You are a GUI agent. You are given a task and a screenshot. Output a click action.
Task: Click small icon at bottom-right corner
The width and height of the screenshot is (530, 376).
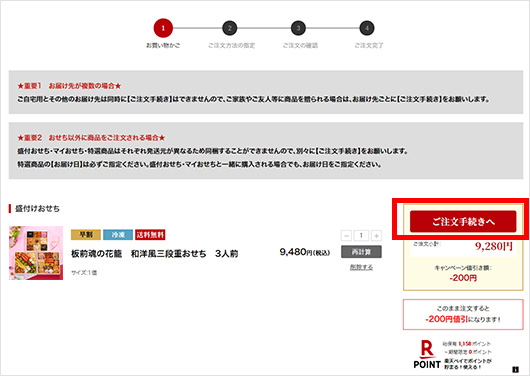pyautogui.click(x=515, y=370)
